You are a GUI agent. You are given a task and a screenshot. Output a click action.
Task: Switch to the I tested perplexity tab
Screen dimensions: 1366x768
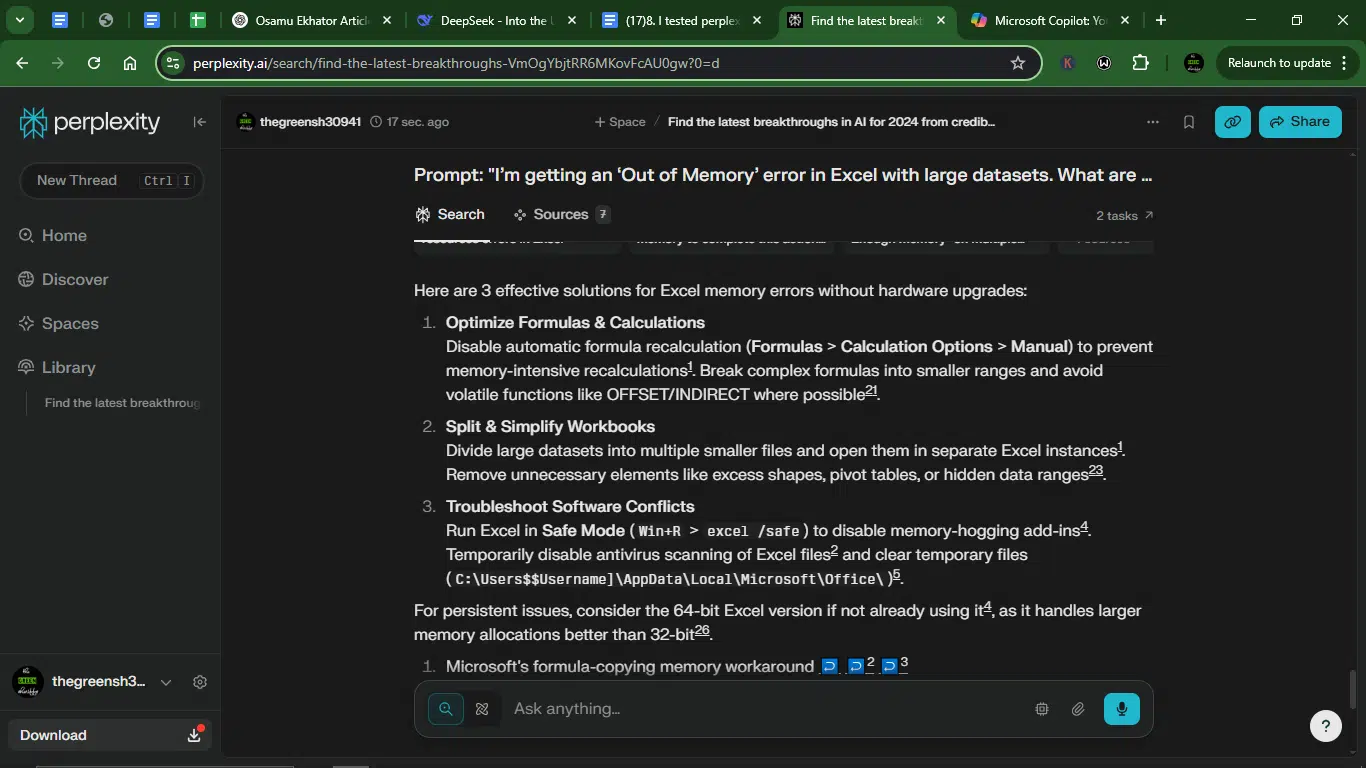680,20
